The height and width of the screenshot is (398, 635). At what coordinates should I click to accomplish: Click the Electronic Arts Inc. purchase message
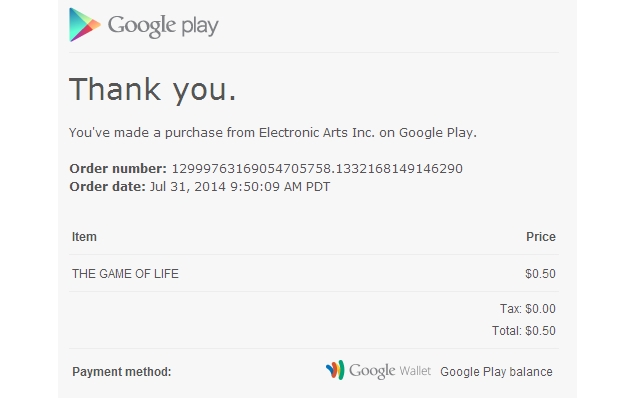[273, 133]
